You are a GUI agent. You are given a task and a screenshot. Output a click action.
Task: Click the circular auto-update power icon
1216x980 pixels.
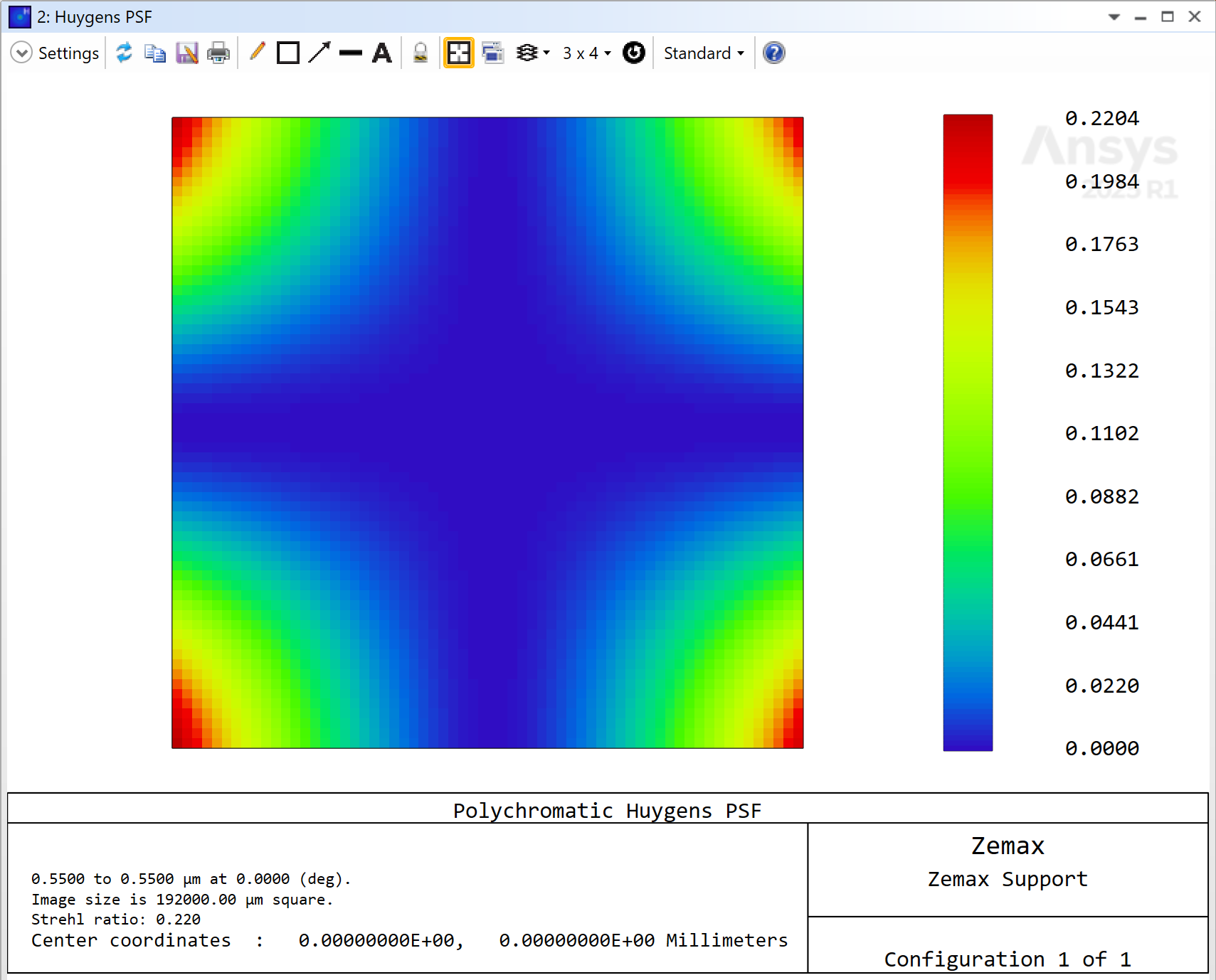pos(634,53)
